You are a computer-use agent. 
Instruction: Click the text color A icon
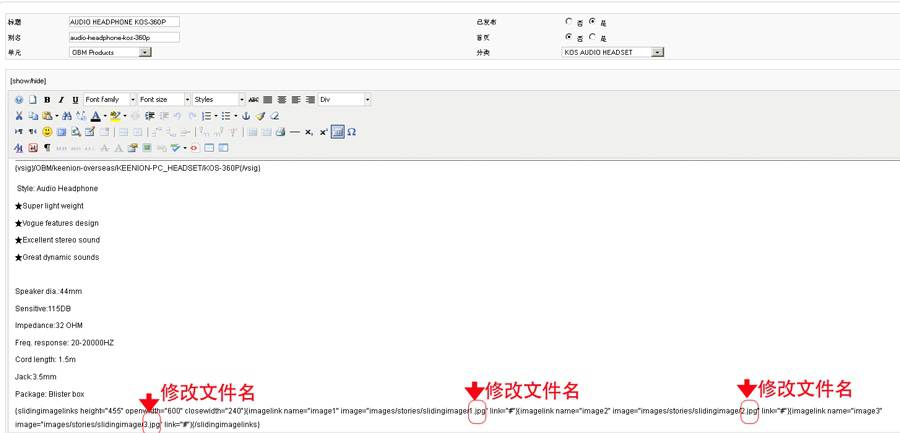95,116
